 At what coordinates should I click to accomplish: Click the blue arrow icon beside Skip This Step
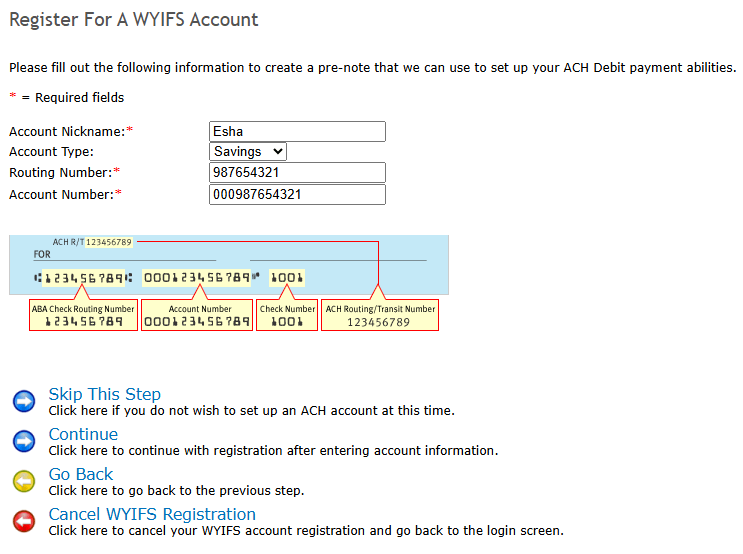pos(24,402)
